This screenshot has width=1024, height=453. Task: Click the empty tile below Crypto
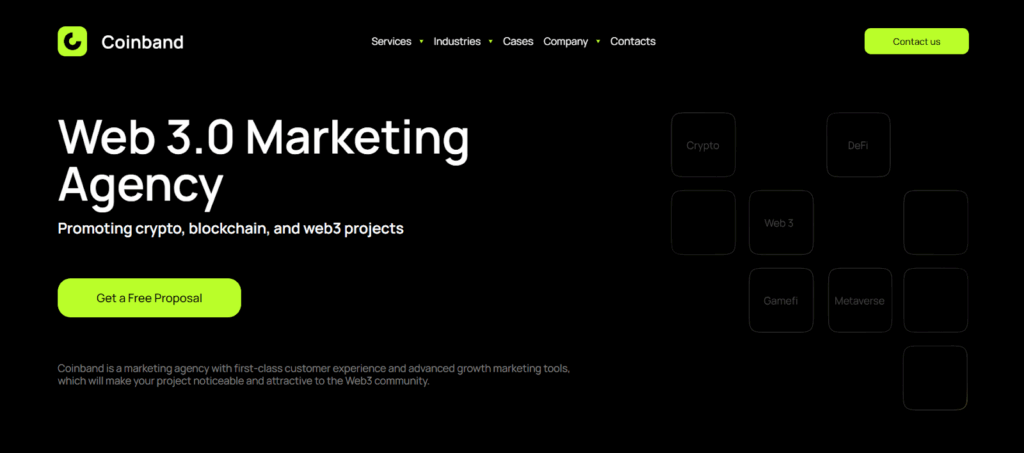point(703,223)
